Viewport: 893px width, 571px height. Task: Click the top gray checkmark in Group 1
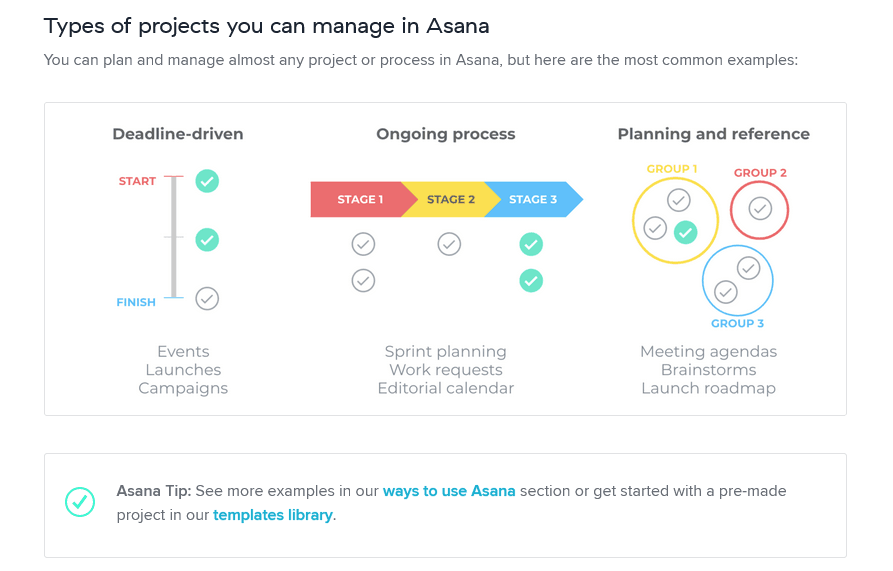(x=678, y=200)
